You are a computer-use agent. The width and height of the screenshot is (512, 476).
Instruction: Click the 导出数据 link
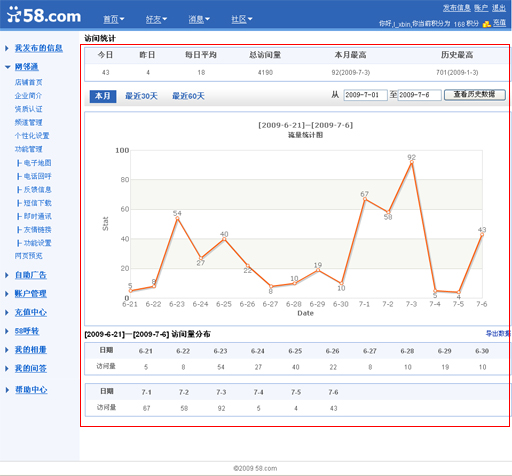pyautogui.click(x=498, y=333)
